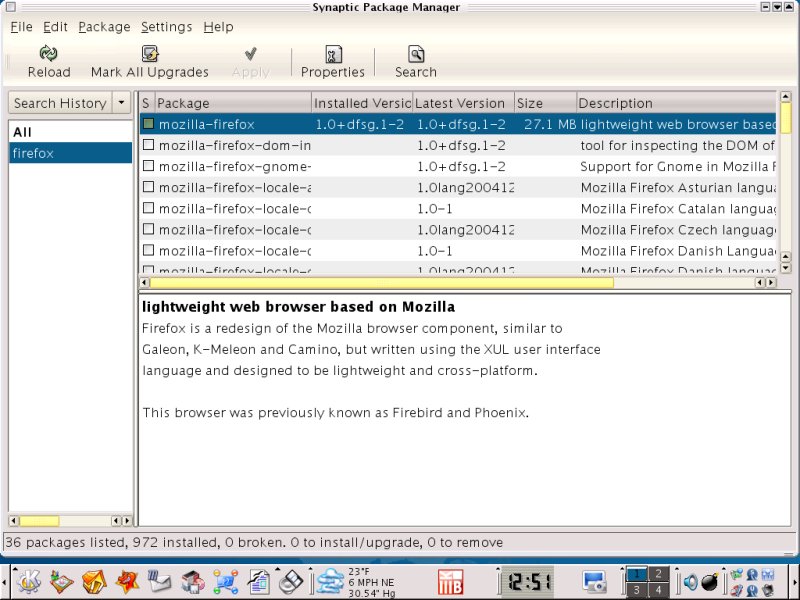
Task: Sort packages by the Size column header
Action: click(x=545, y=103)
